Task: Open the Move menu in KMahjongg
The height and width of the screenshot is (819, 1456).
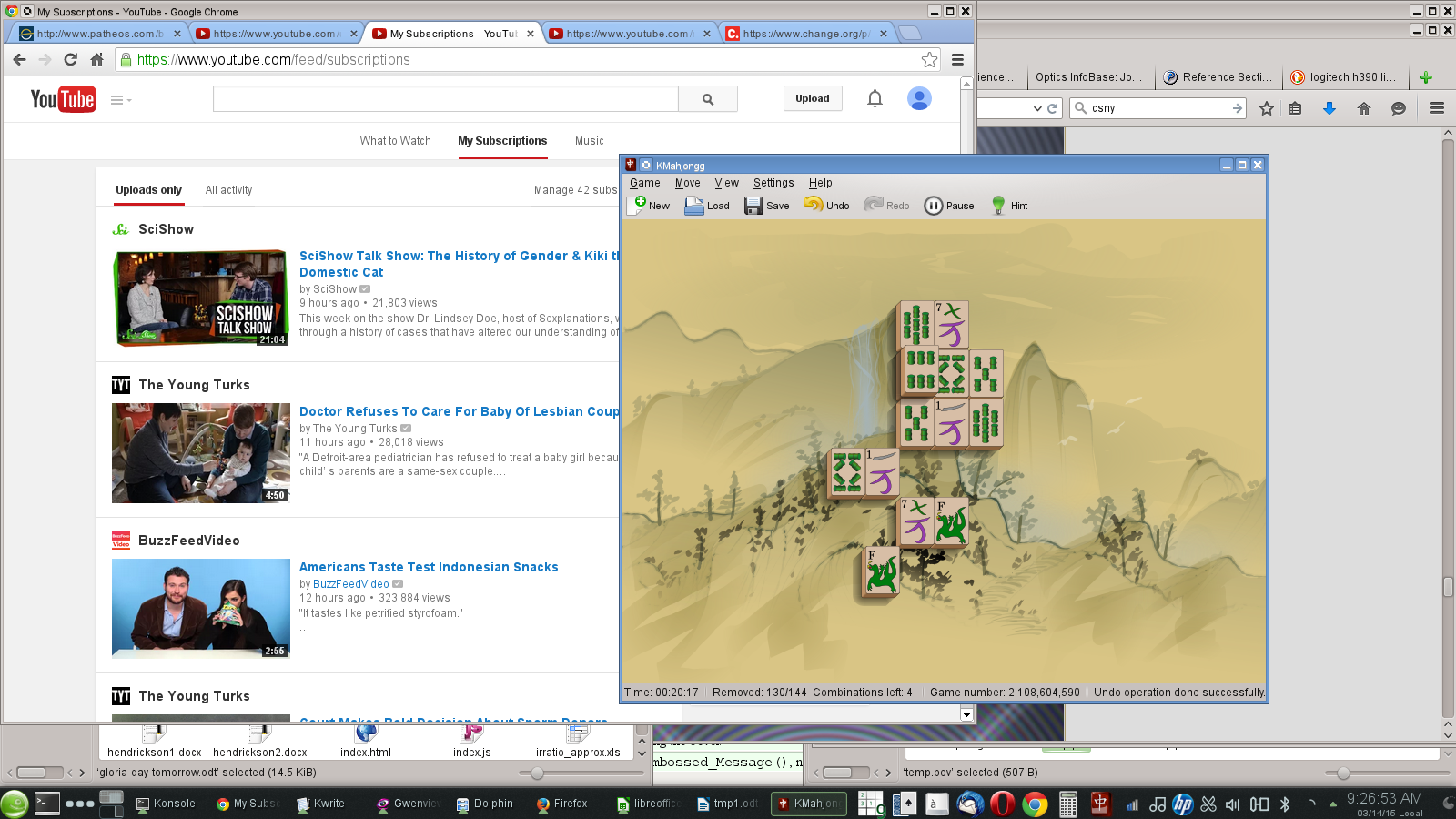Action: [687, 183]
